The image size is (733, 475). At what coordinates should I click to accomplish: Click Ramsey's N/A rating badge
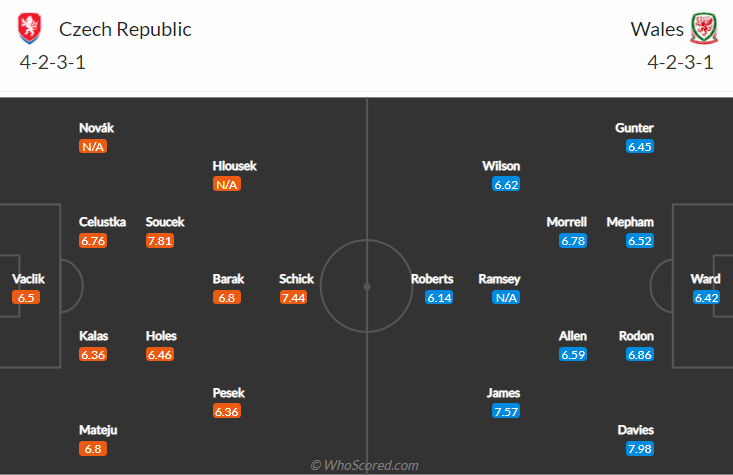pos(506,297)
